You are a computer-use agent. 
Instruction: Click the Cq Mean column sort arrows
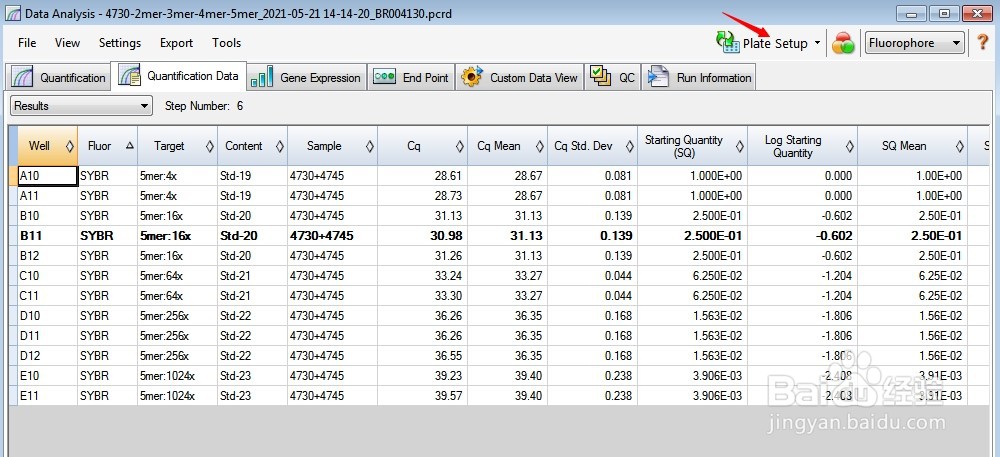540,147
